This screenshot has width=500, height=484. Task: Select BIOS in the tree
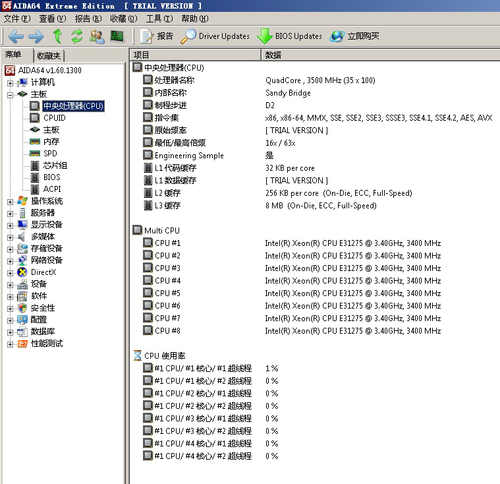[x=52, y=177]
